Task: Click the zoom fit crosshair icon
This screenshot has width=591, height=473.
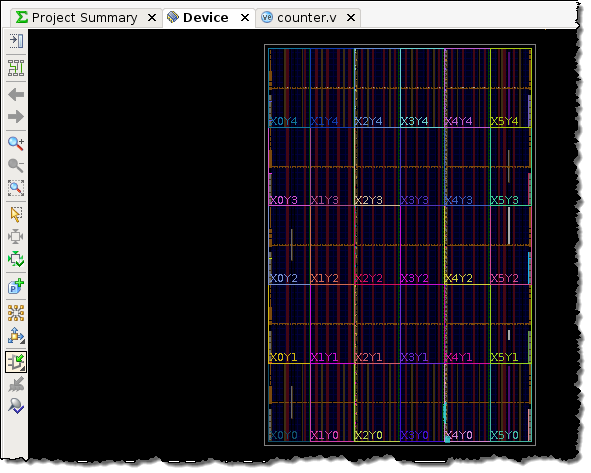Action: [x=16, y=237]
